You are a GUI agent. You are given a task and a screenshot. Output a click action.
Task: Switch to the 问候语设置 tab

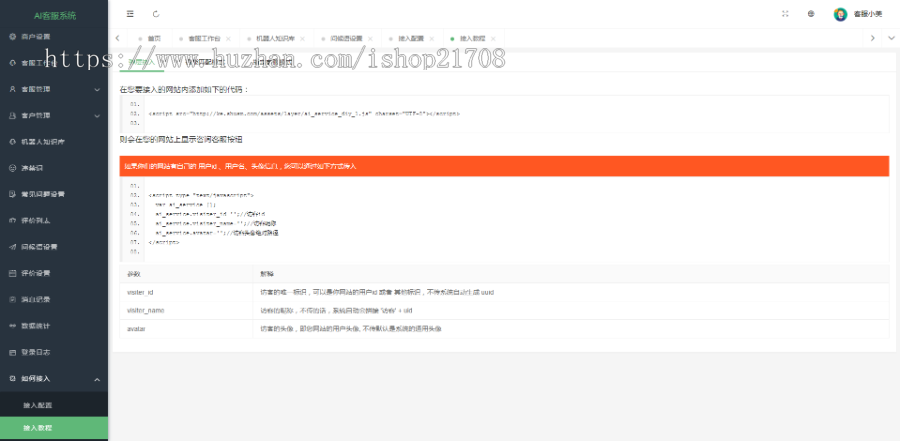tap(347, 38)
